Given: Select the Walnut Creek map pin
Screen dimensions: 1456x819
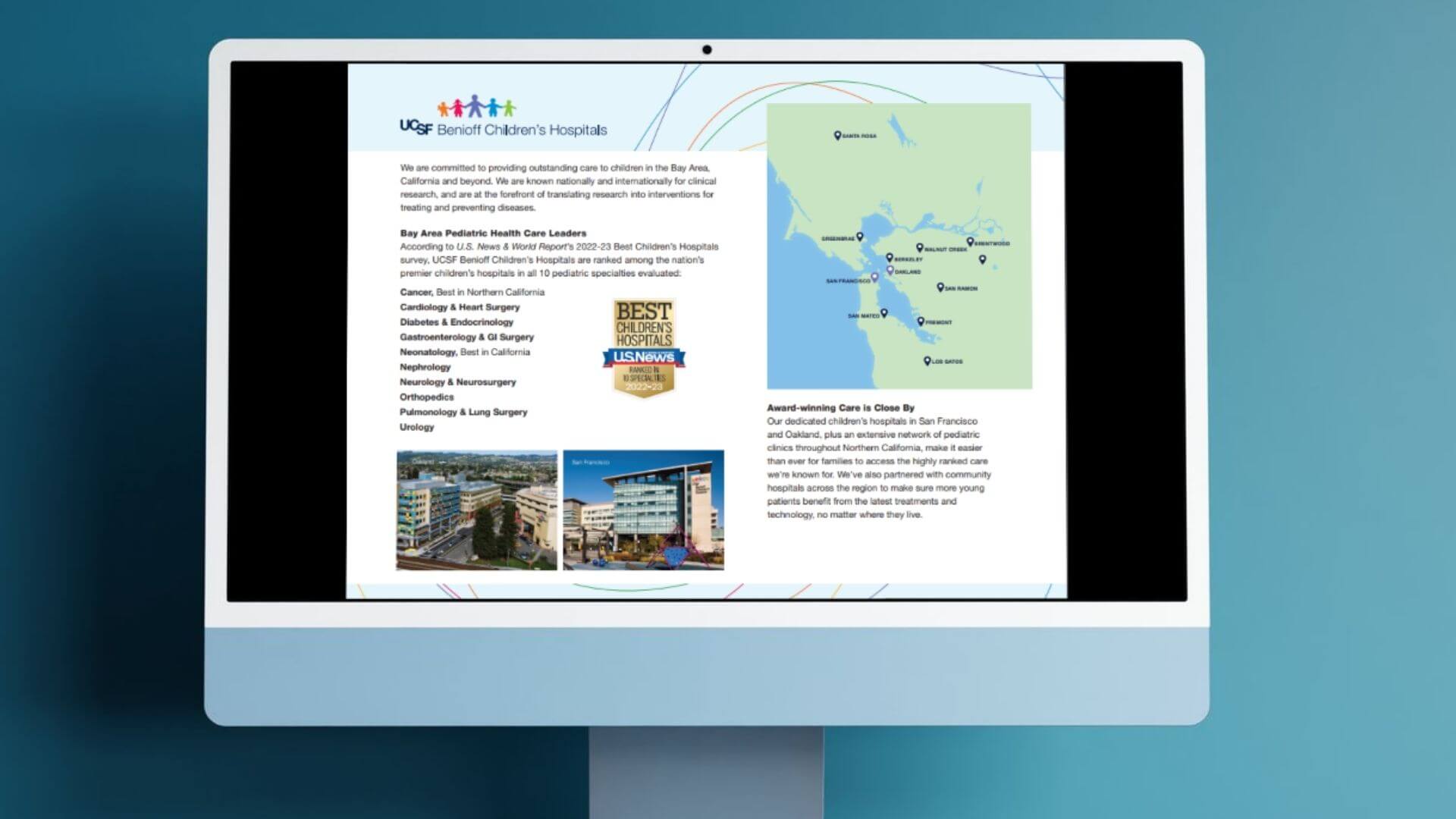Looking at the screenshot, I should (919, 247).
